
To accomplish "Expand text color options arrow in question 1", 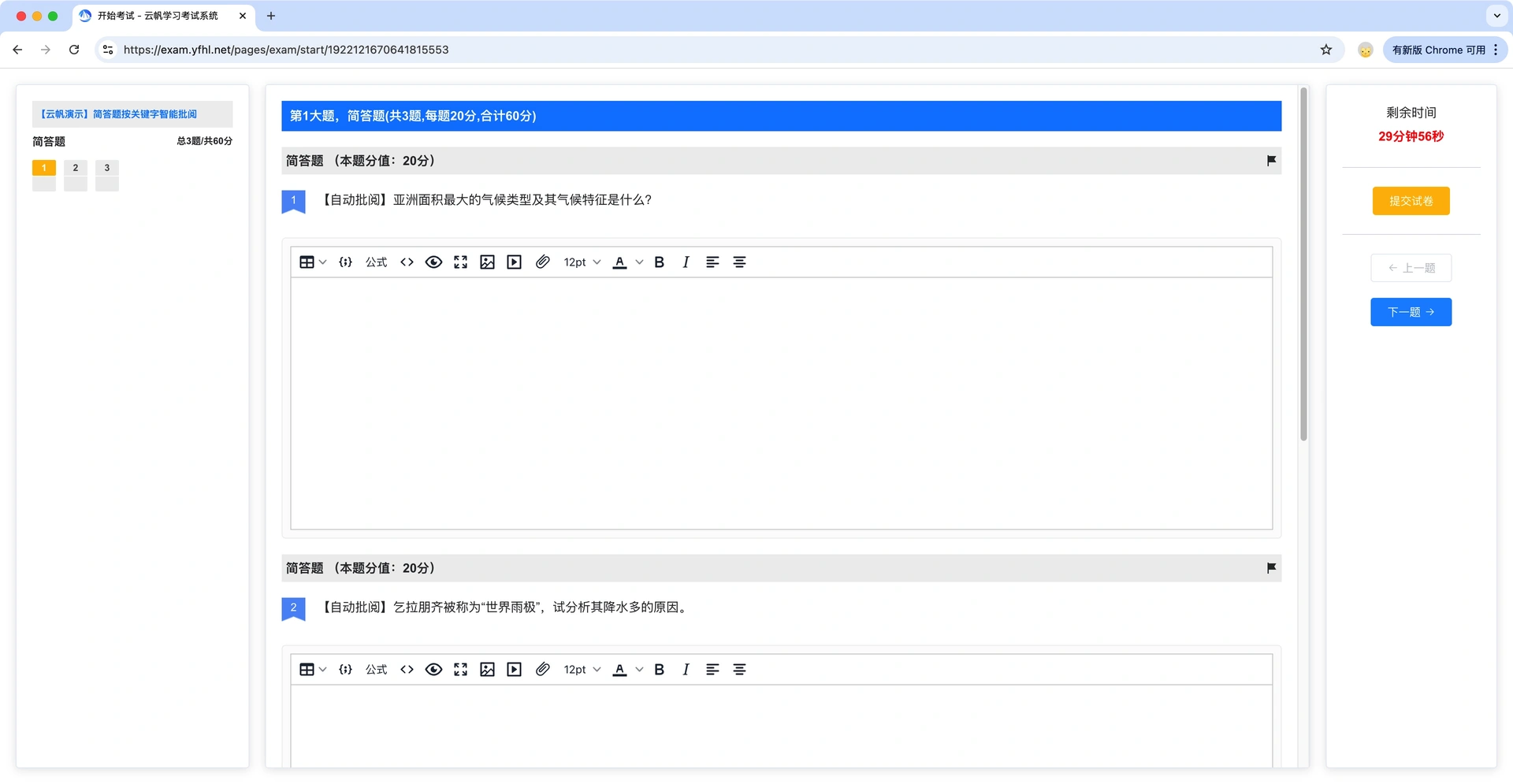I will click(639, 262).
